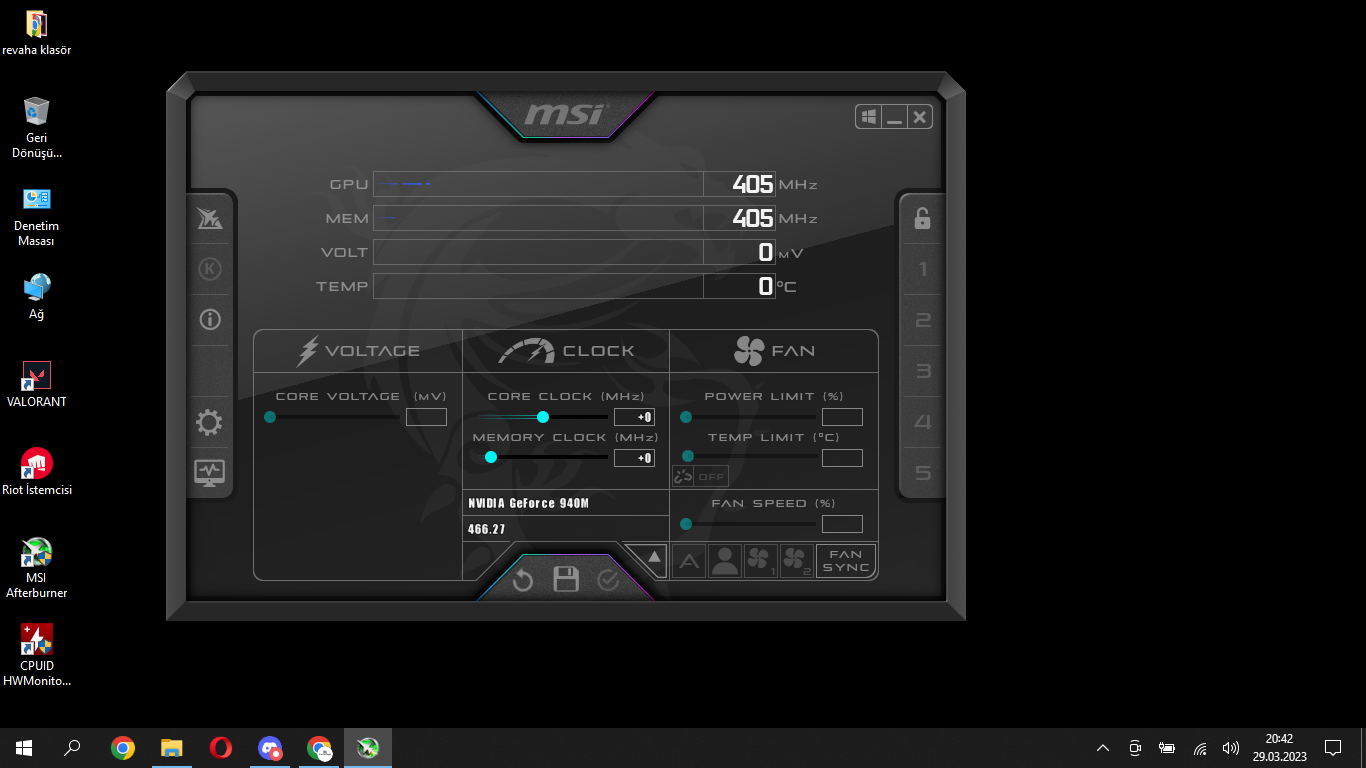Image resolution: width=1366 pixels, height=768 pixels.
Task: Minimize the MSI Afterburner window
Action: [894, 117]
